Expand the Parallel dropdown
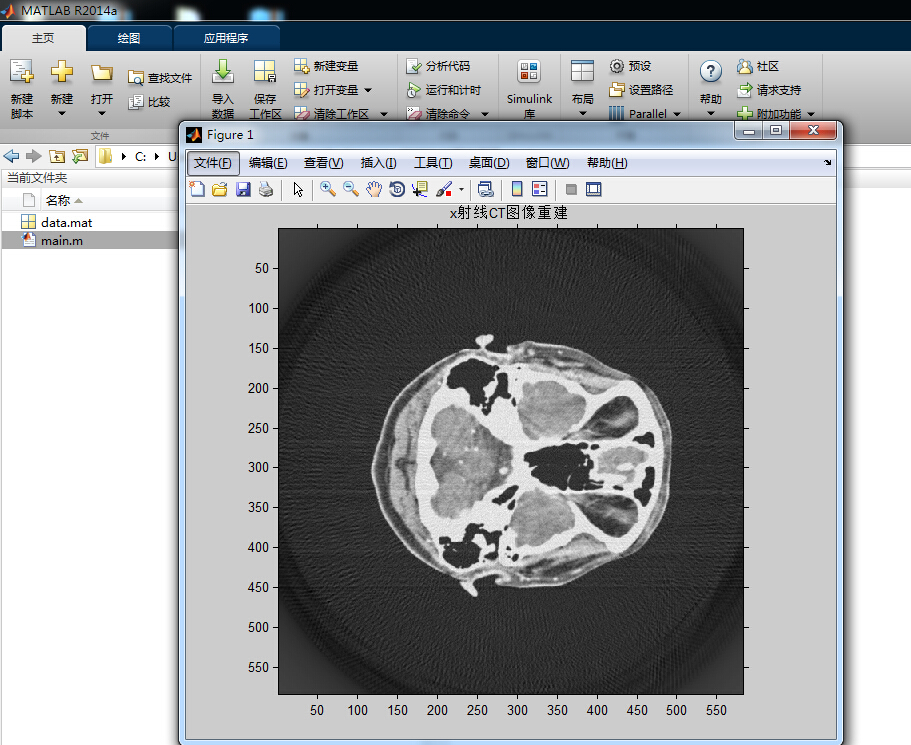 pyautogui.click(x=677, y=114)
